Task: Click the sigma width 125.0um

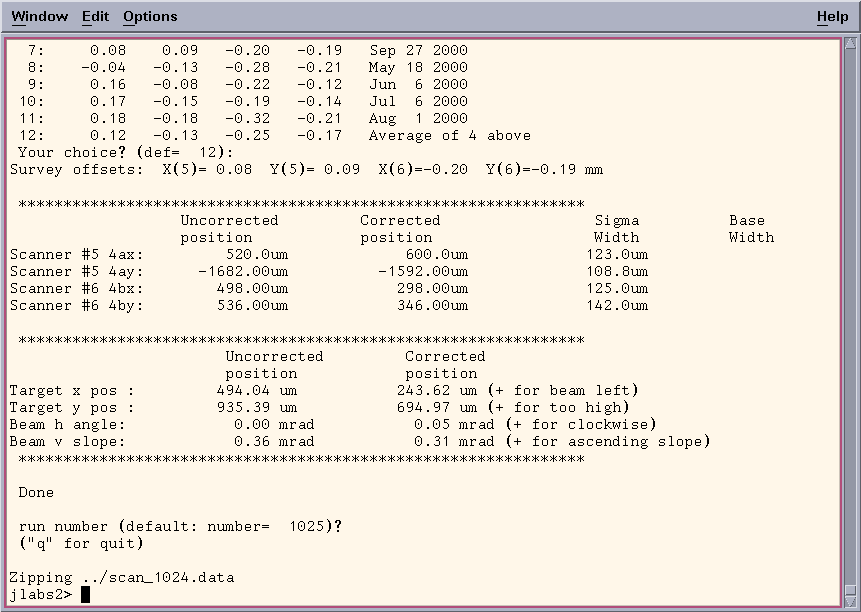Action: (x=617, y=289)
